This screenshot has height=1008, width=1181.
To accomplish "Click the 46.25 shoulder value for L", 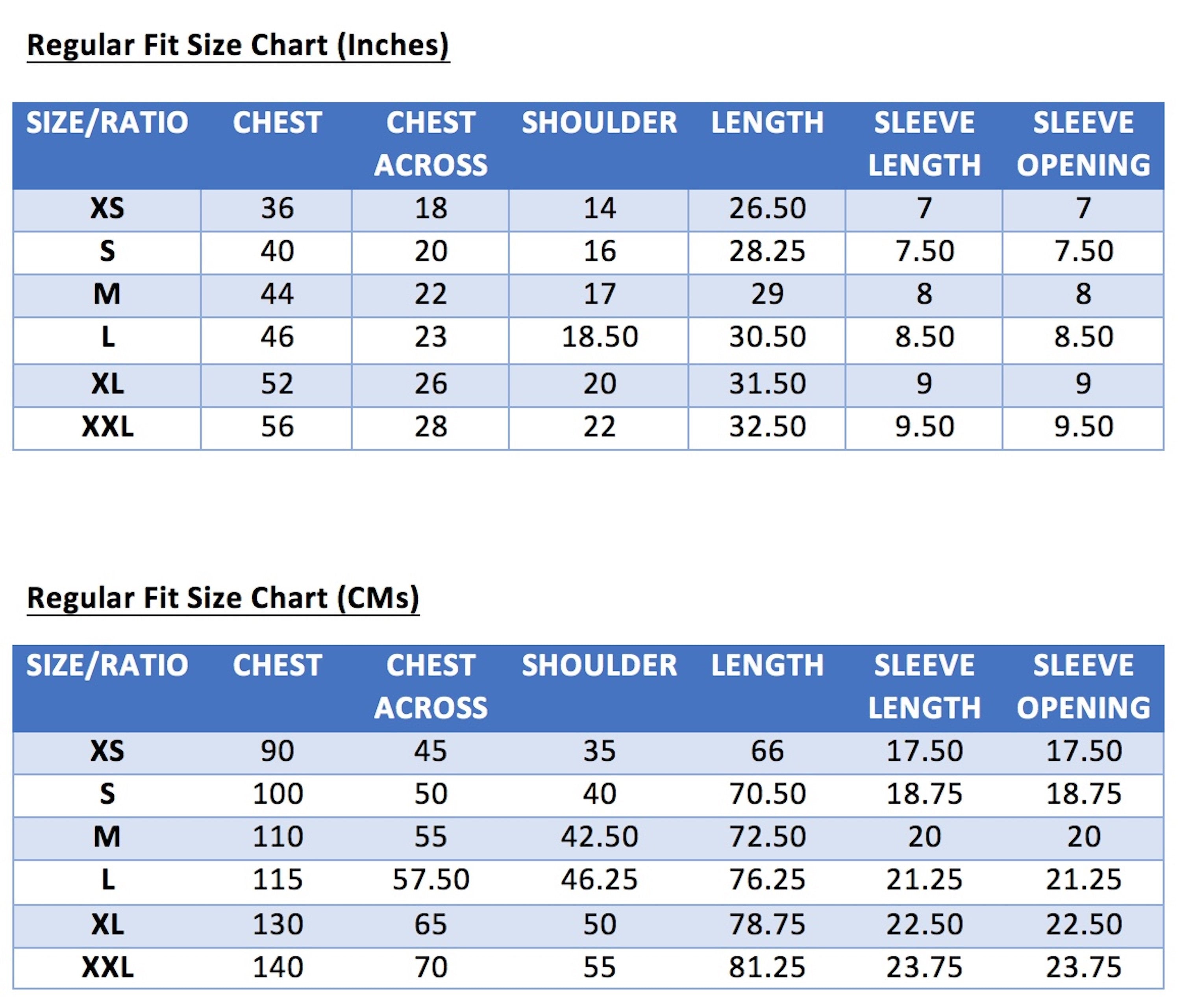I will pos(599,879).
